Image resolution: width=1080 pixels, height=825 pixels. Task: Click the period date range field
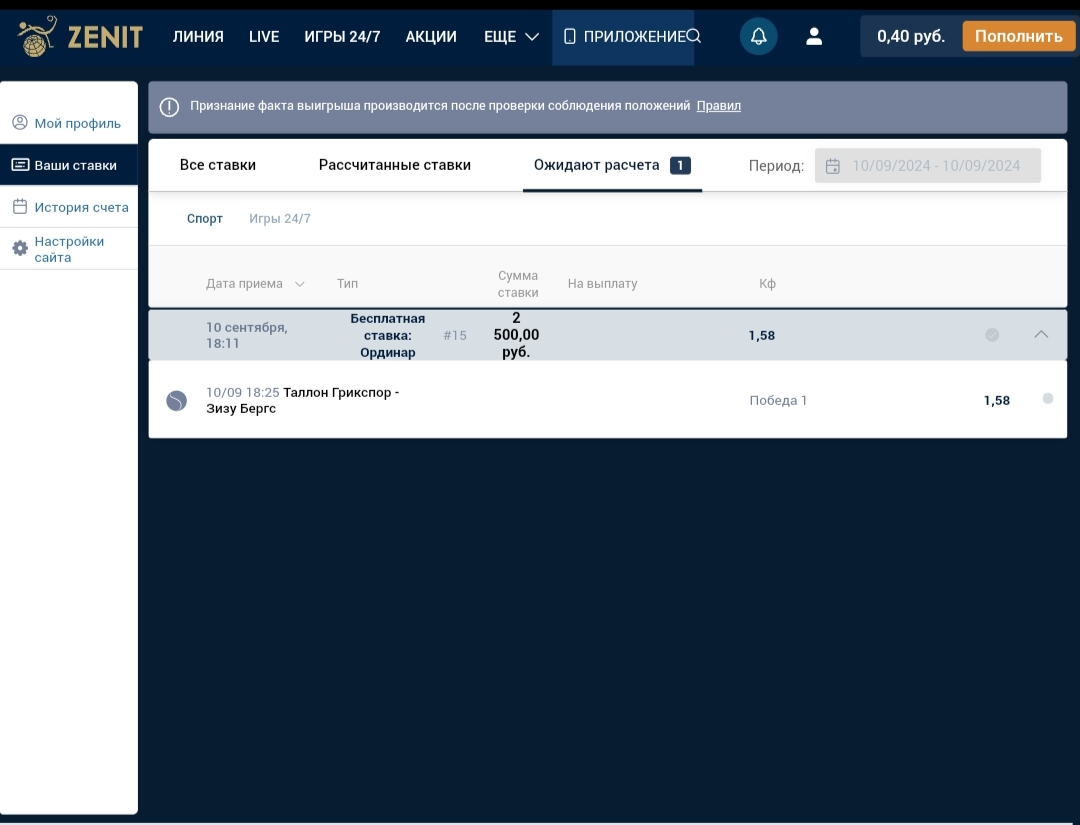coord(935,166)
